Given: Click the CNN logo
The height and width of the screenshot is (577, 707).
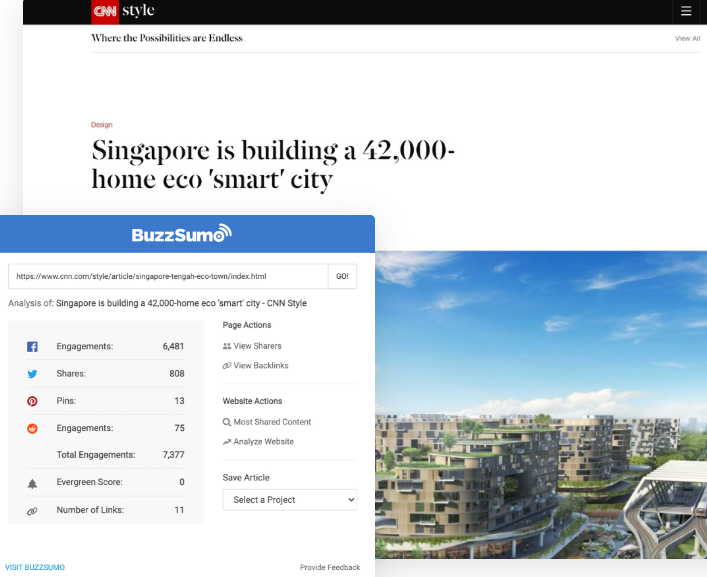Looking at the screenshot, I should pos(105,11).
